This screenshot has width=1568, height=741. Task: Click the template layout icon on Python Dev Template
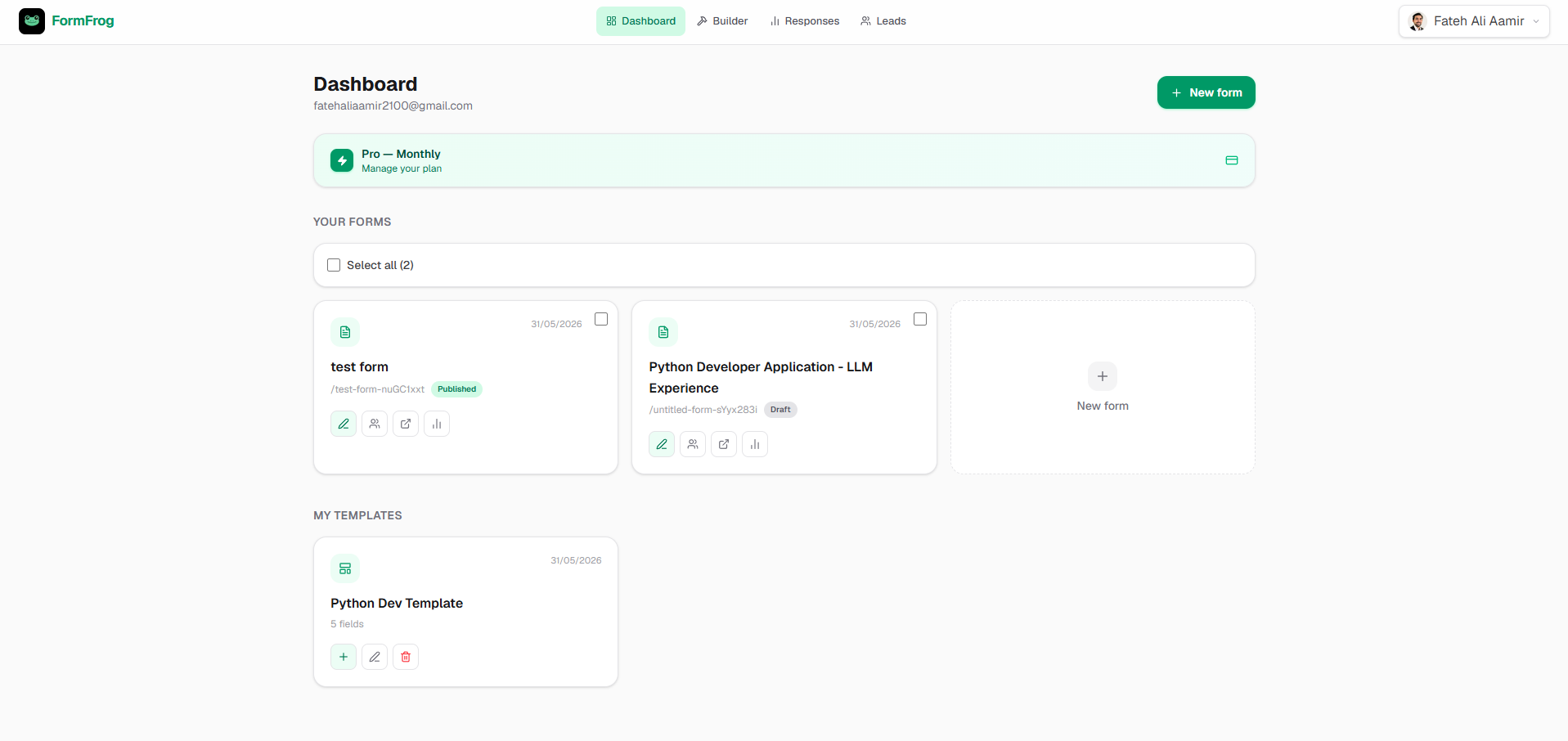(345, 568)
